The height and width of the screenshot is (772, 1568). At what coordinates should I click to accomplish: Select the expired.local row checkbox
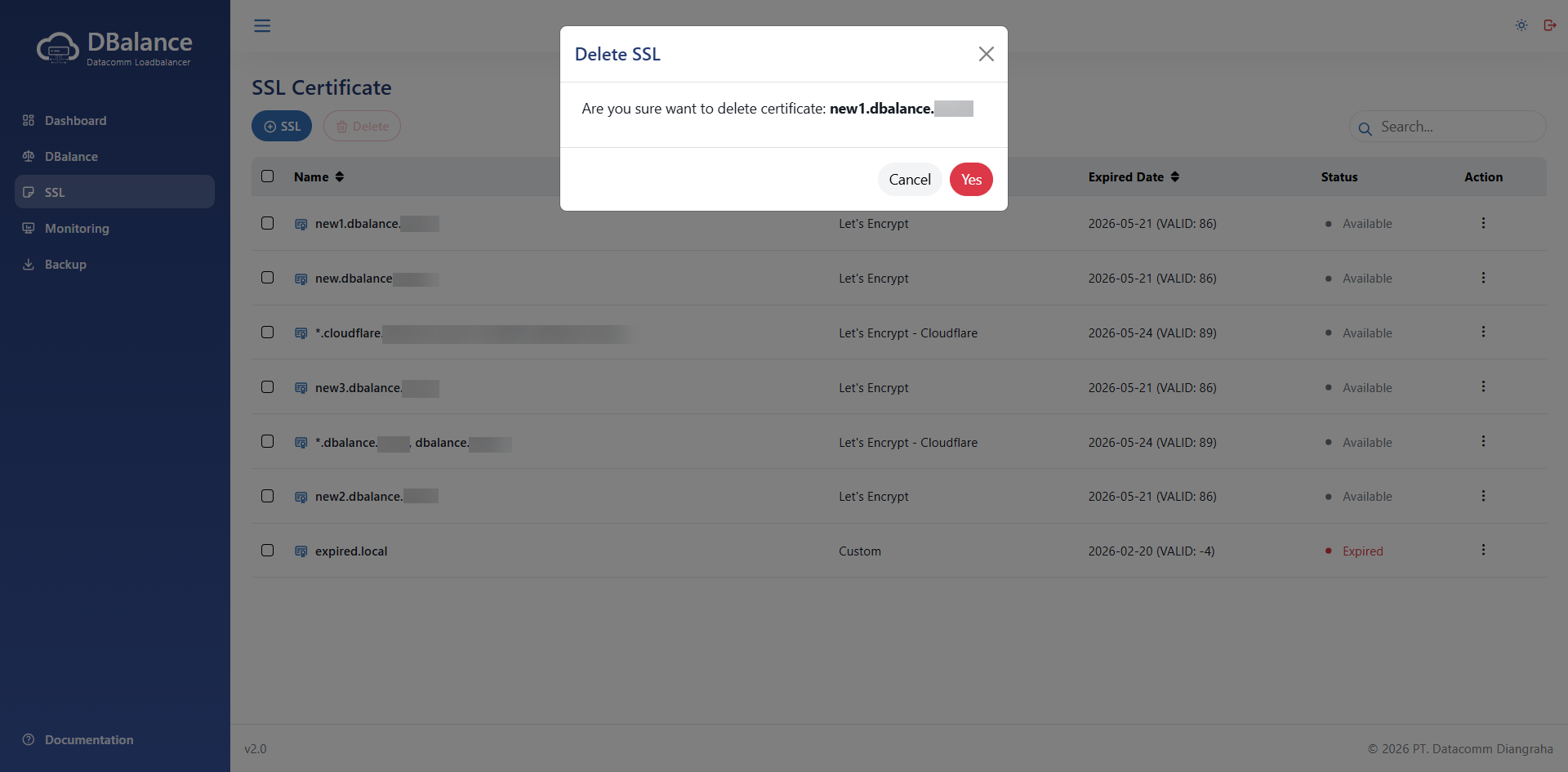tap(268, 551)
